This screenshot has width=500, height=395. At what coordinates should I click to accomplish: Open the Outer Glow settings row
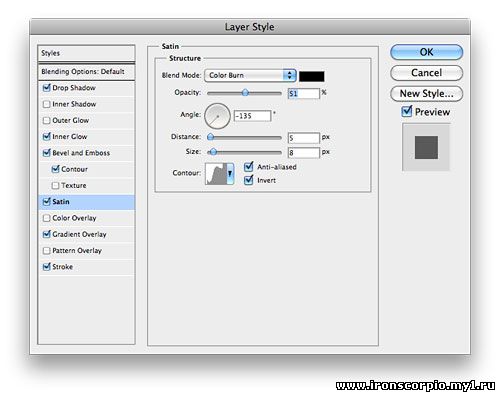point(87,121)
